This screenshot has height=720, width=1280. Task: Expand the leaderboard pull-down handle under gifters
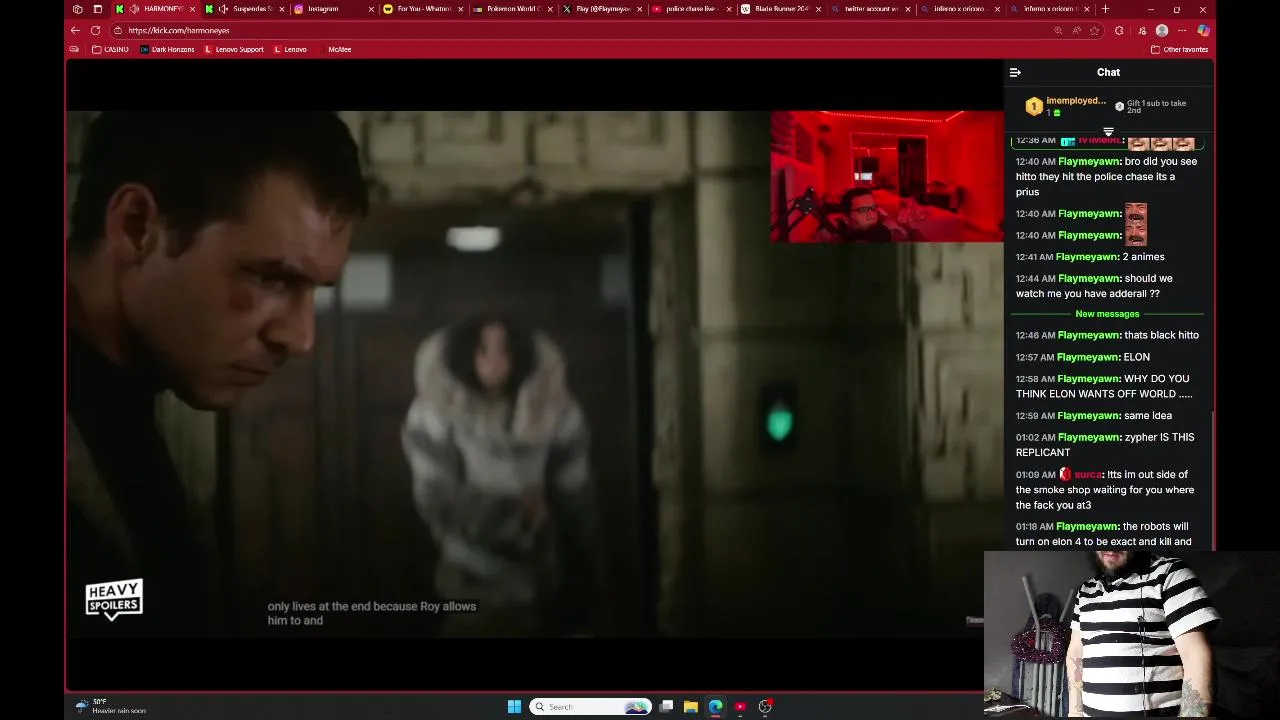[1108, 132]
